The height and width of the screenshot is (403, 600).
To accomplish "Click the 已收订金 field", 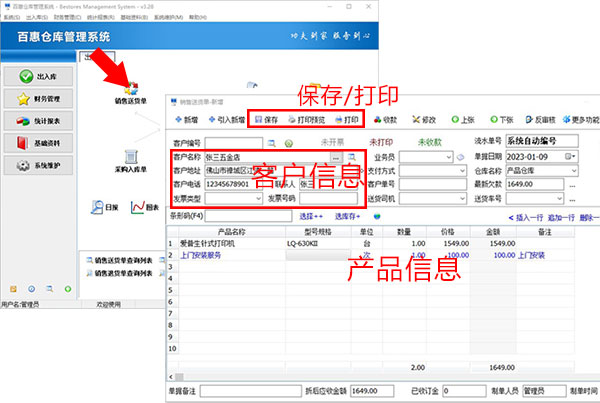I will [x=464, y=391].
